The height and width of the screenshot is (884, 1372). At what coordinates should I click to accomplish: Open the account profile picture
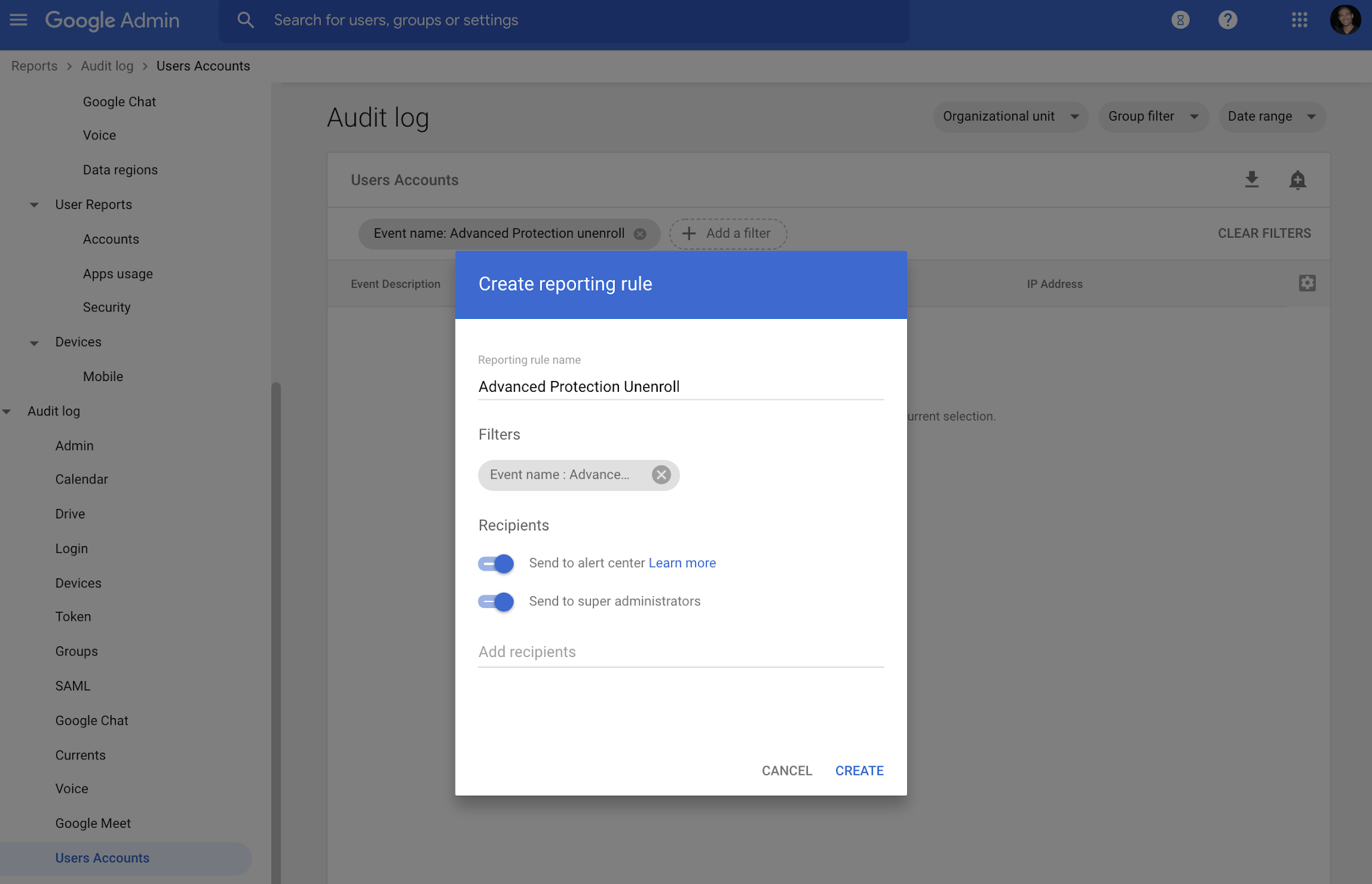pos(1346,19)
